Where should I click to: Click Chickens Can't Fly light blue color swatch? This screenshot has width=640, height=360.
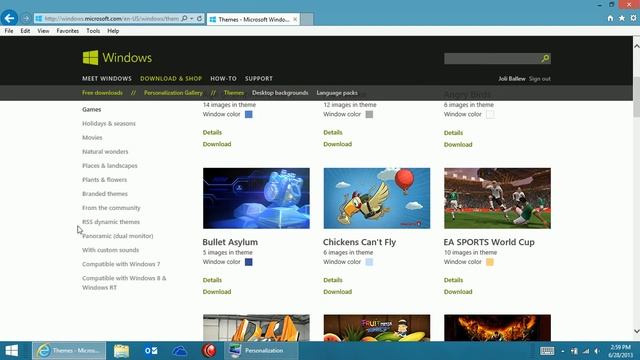369,262
